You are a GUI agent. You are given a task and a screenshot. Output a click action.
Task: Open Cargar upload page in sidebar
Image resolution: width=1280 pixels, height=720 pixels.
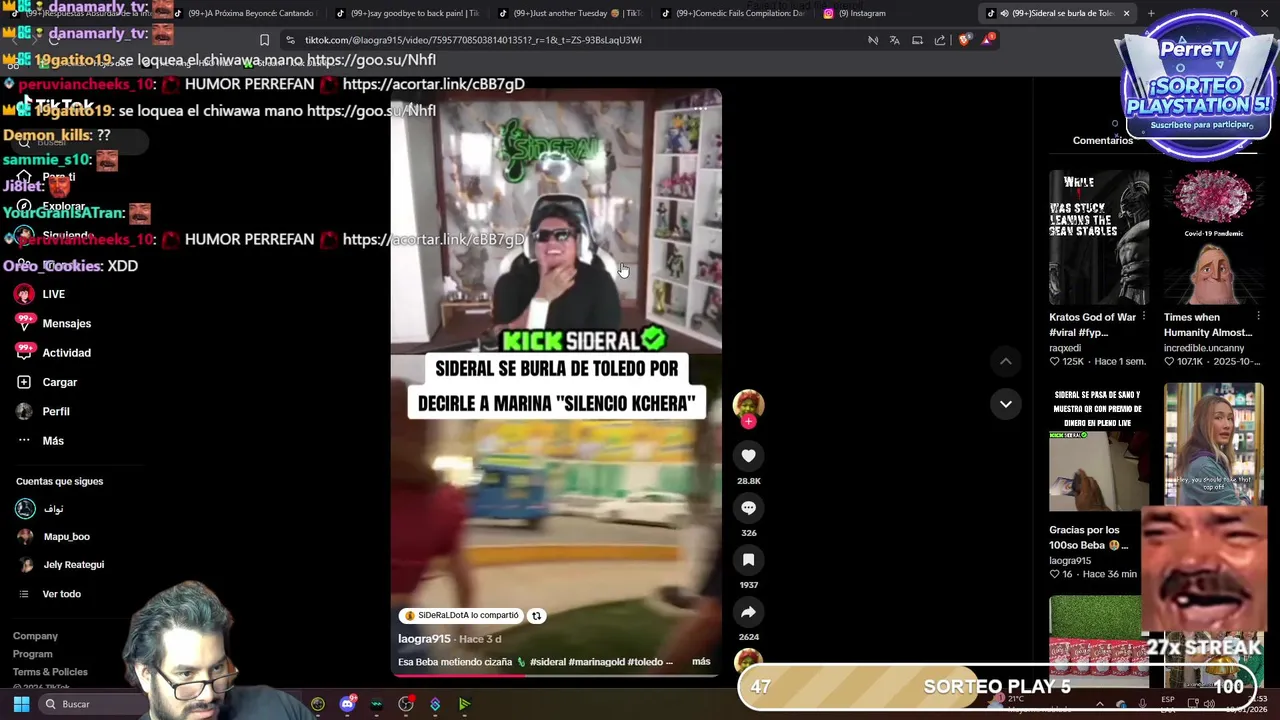59,382
